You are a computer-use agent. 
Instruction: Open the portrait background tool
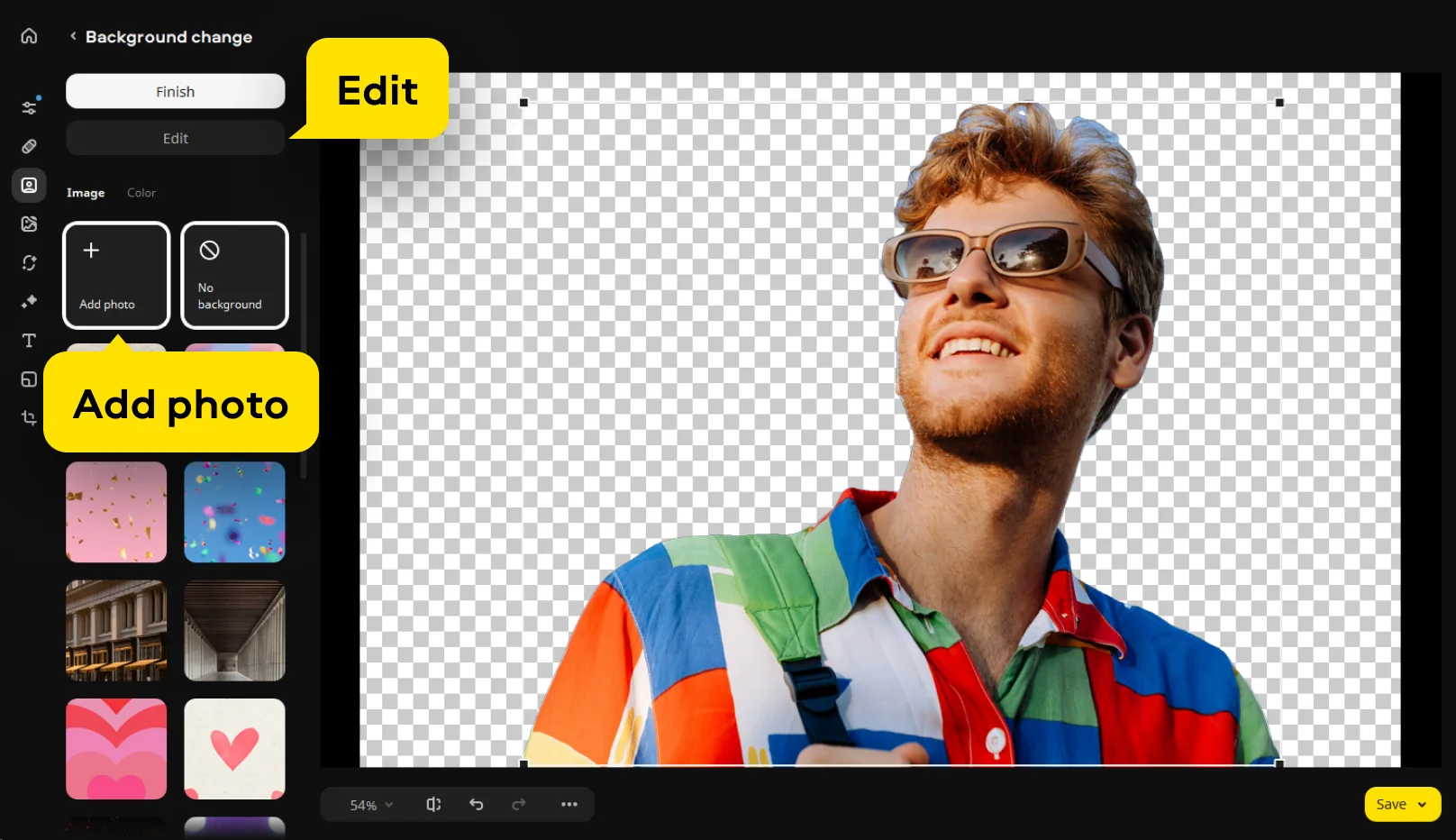coord(29,185)
